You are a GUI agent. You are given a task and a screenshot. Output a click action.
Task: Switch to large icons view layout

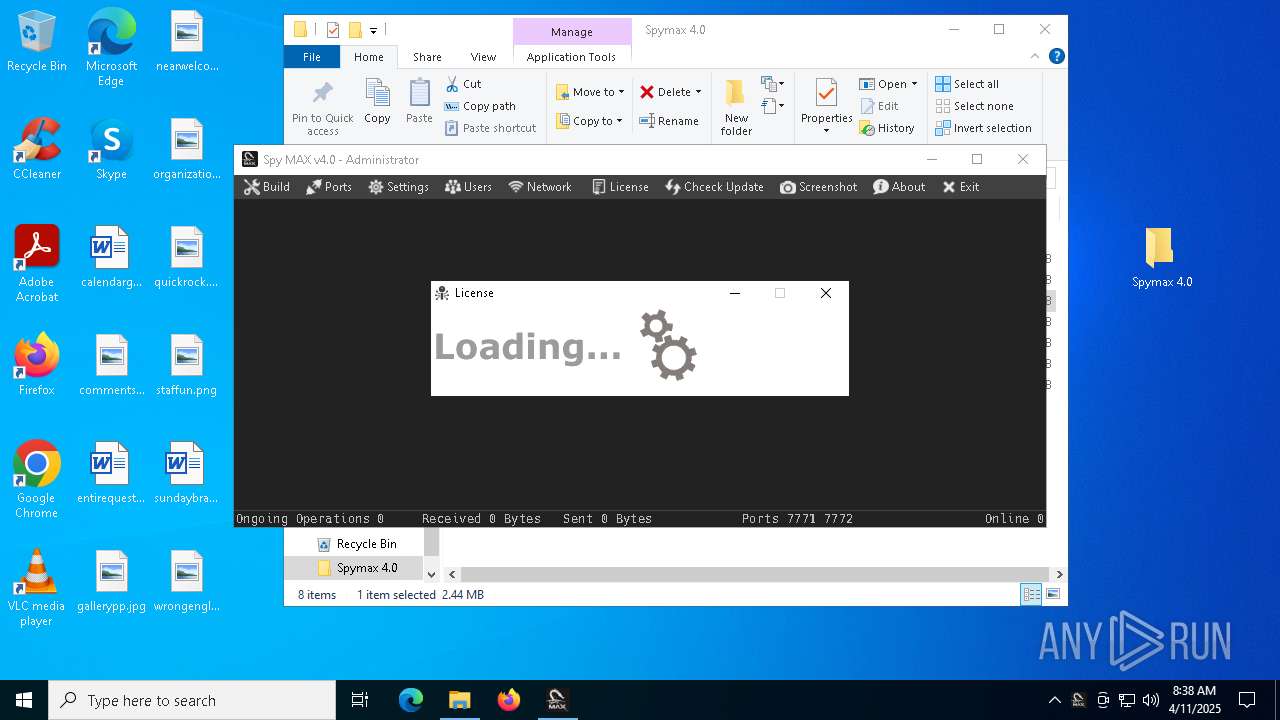pos(1052,594)
